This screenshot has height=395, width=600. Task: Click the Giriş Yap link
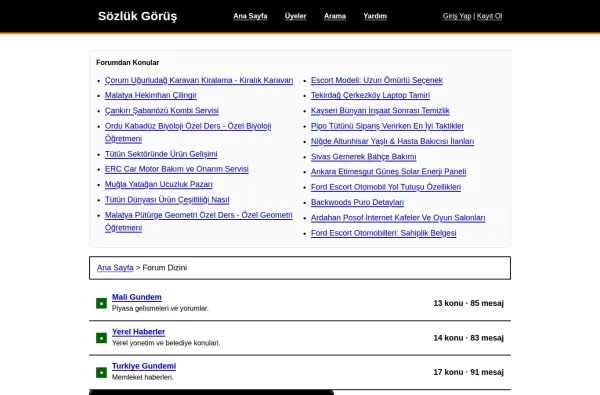click(457, 16)
